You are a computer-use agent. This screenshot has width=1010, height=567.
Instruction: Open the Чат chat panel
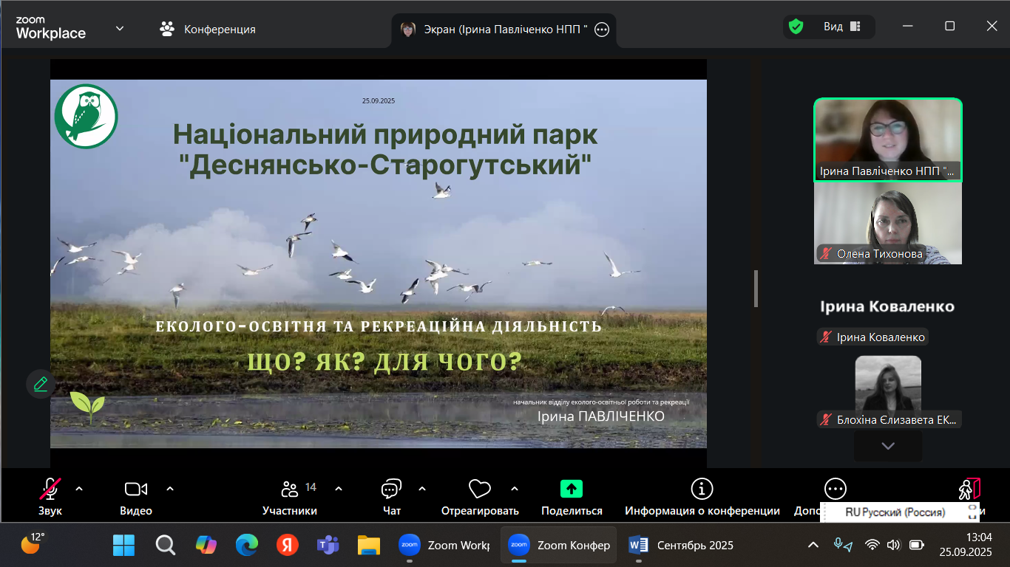[391, 495]
